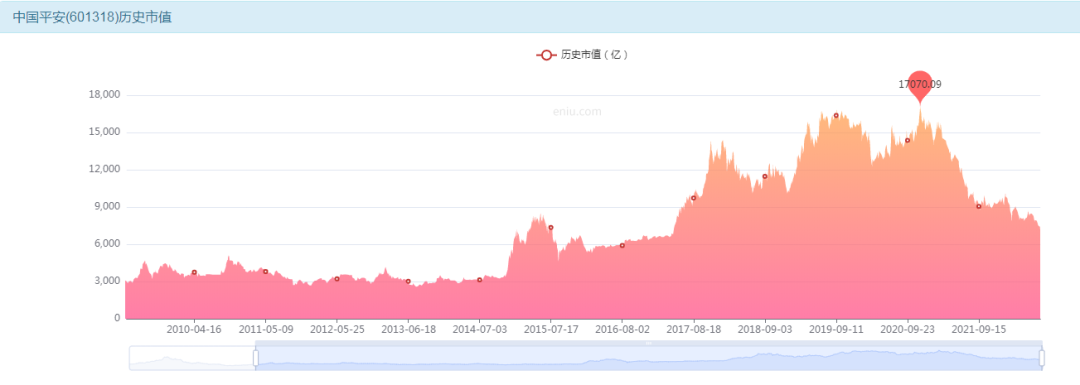Select the data point above 2021-09-15
The image size is (1080, 385).
[979, 206]
